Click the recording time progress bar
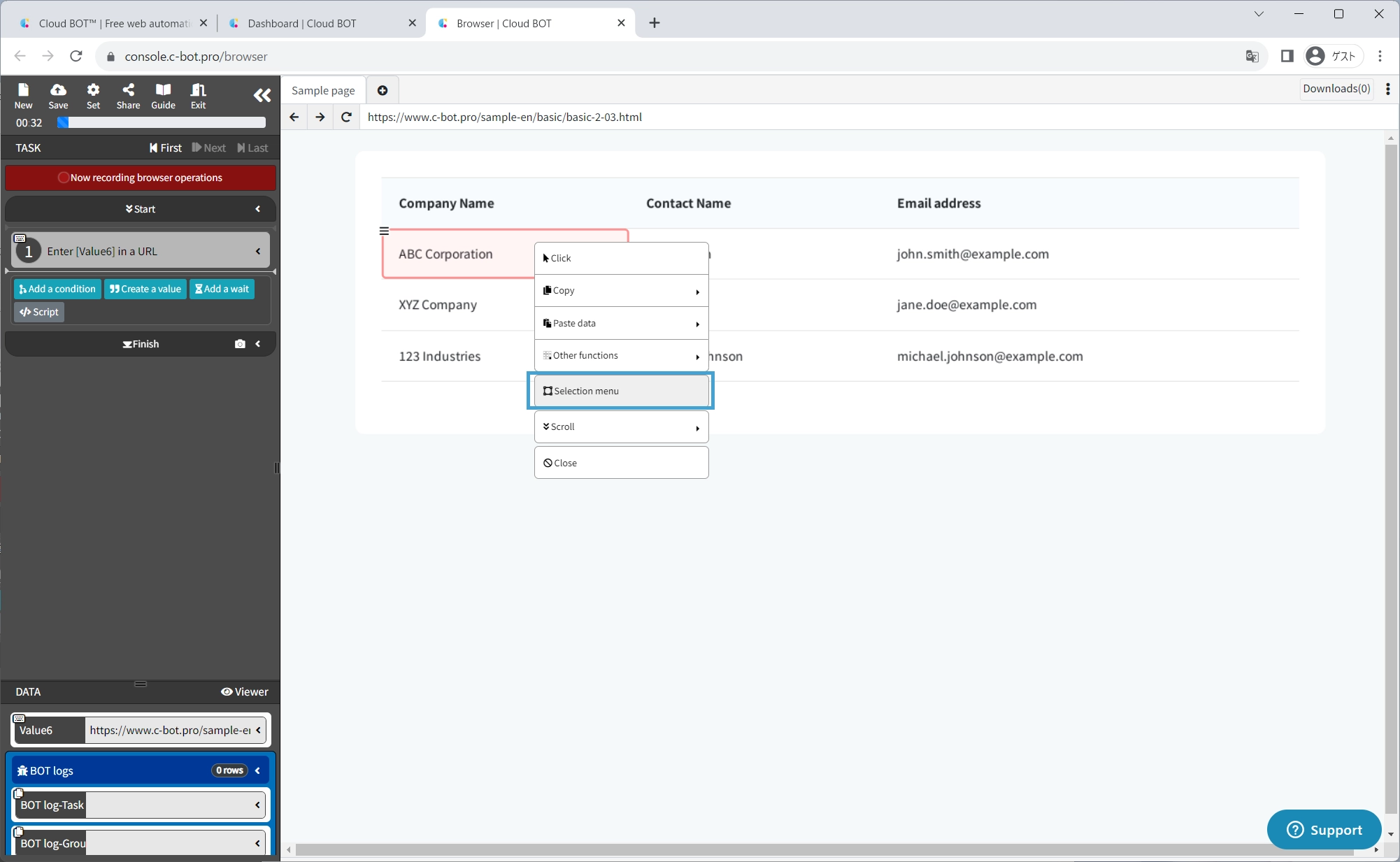The image size is (1400, 862). (162, 123)
